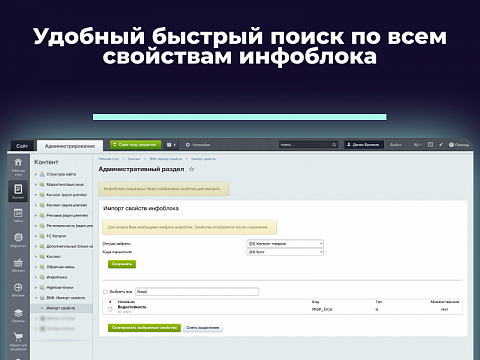The height and width of the screenshot is (360, 480).
Task: Click the Код column header
Action: coord(315,302)
